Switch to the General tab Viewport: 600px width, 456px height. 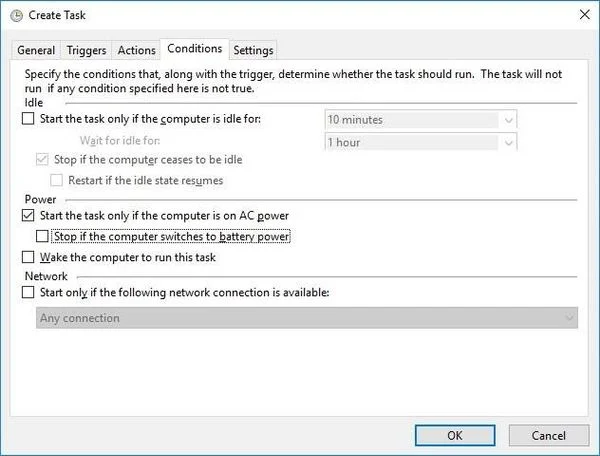36,50
